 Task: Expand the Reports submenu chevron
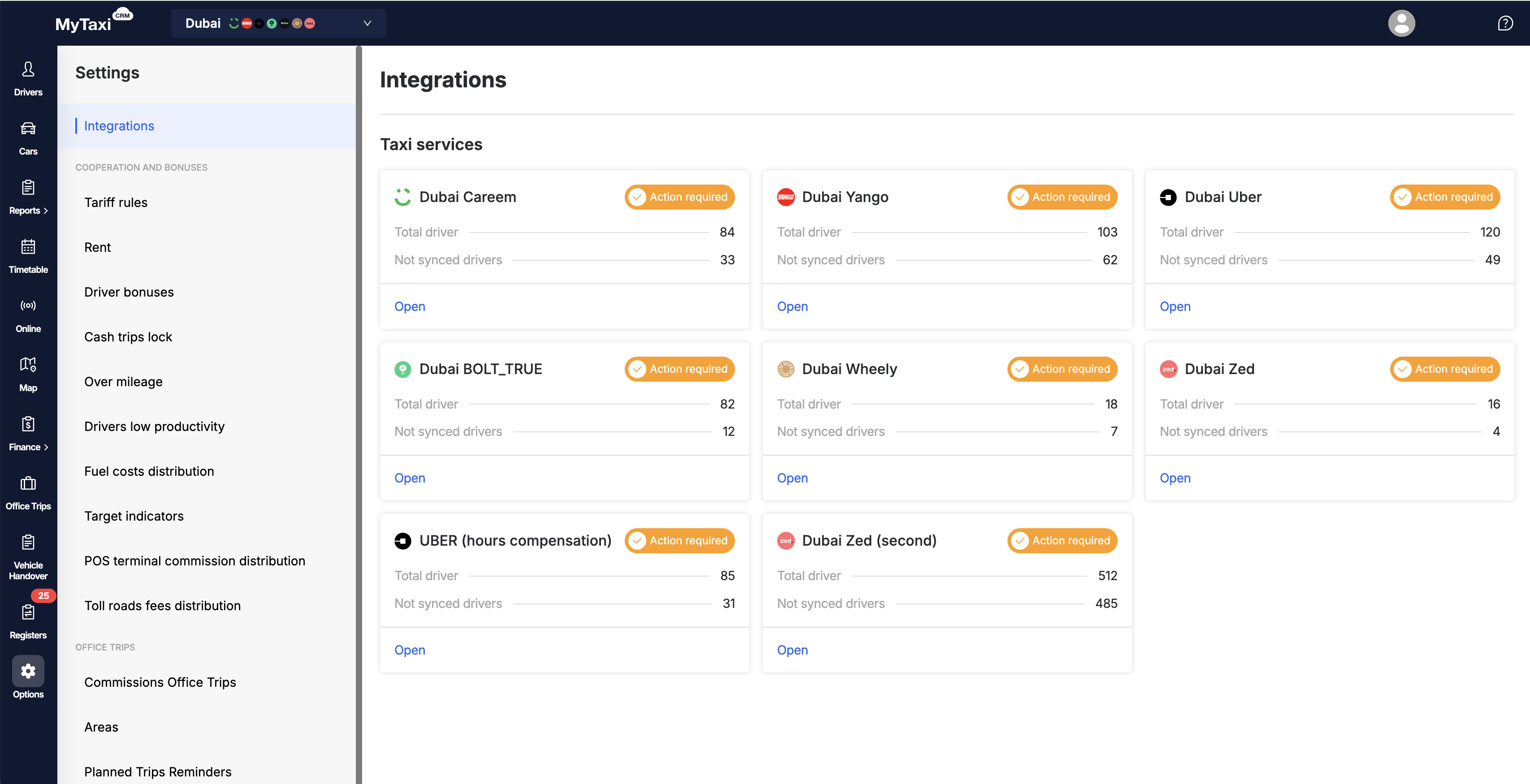(46, 211)
